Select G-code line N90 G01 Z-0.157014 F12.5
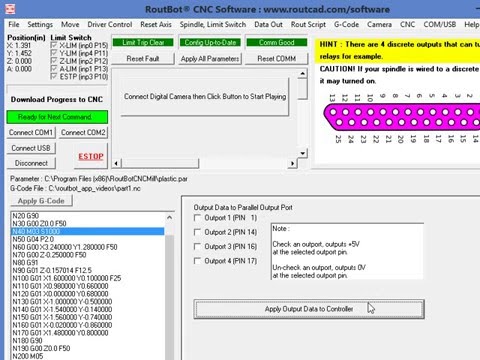Viewport: 480px width, 360px height. click(x=52, y=270)
